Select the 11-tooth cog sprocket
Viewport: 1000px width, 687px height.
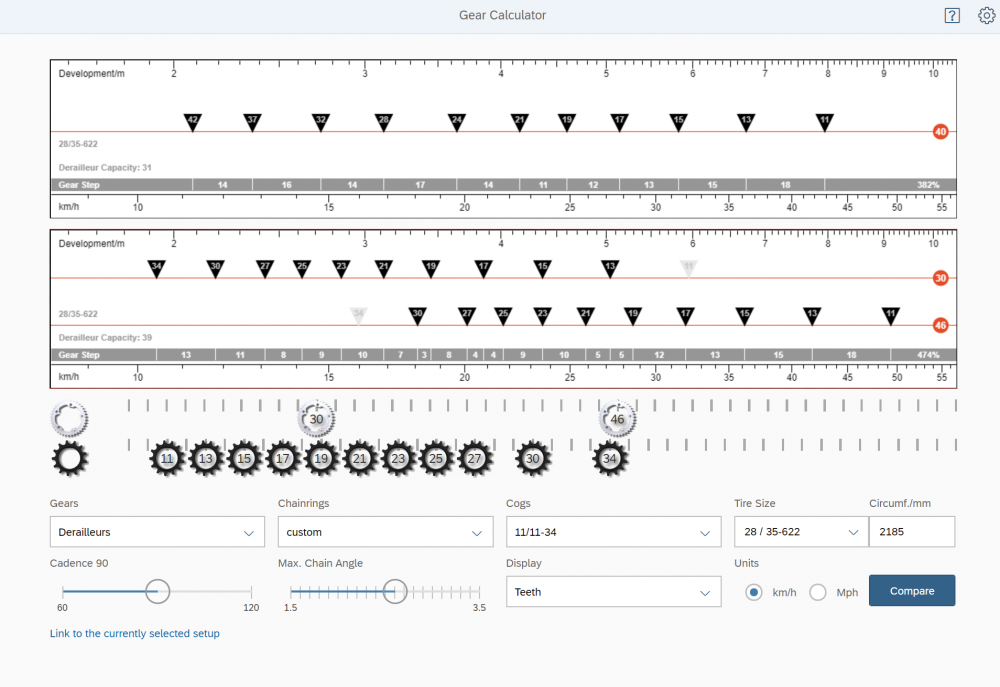167,459
